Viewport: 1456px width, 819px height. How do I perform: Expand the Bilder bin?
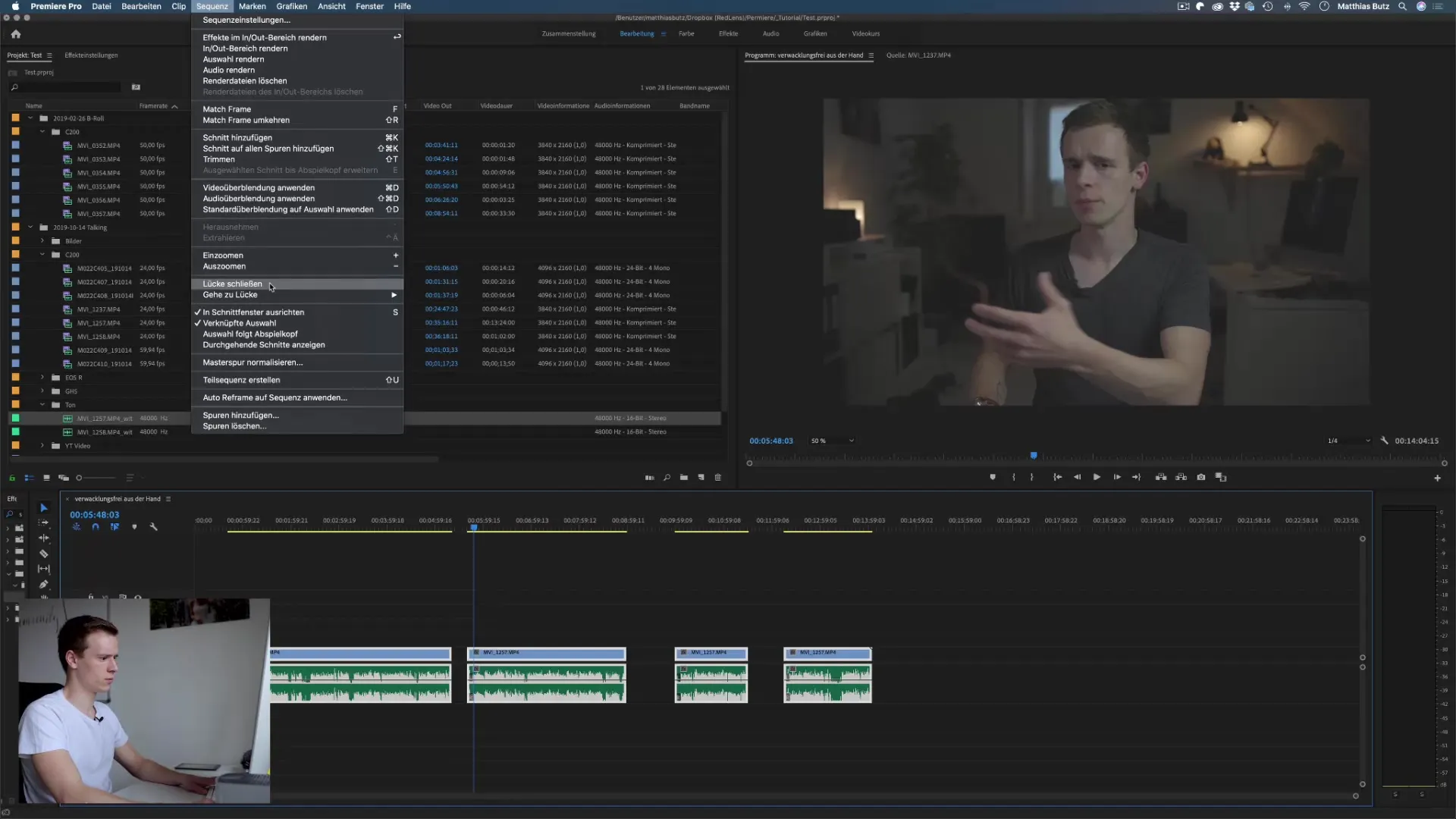pos(42,241)
